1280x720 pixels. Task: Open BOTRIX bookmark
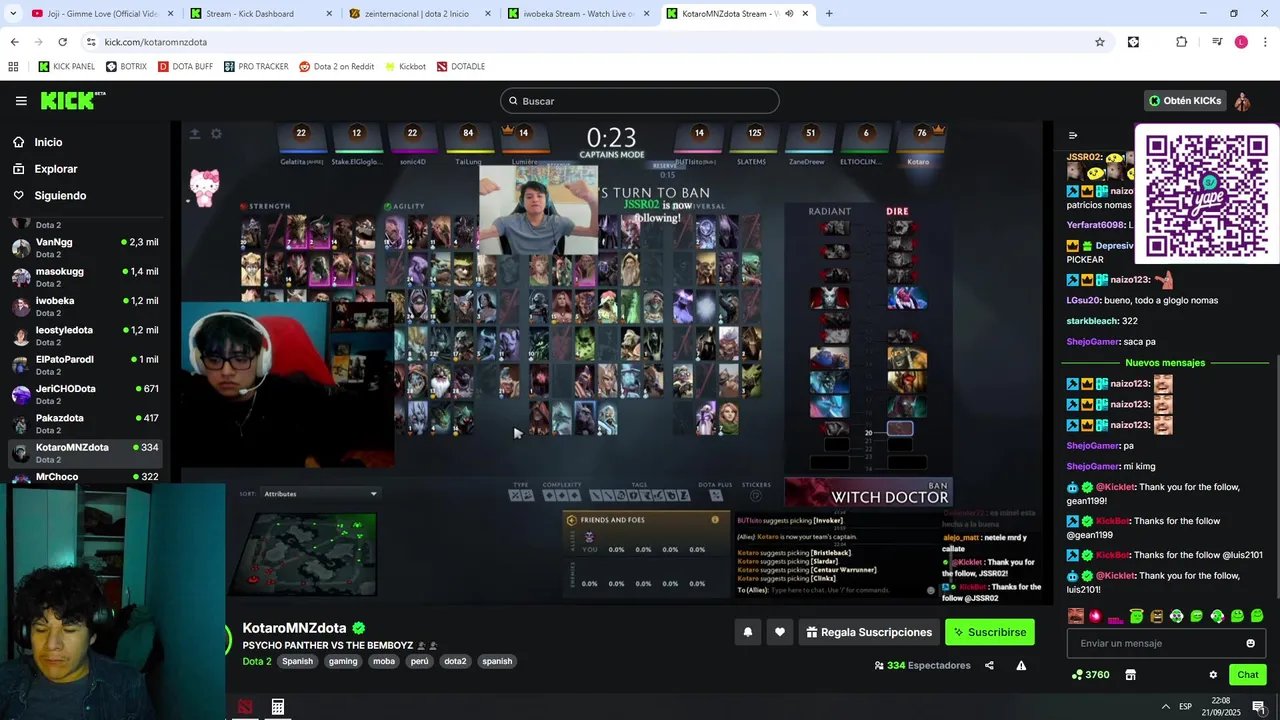click(126, 67)
